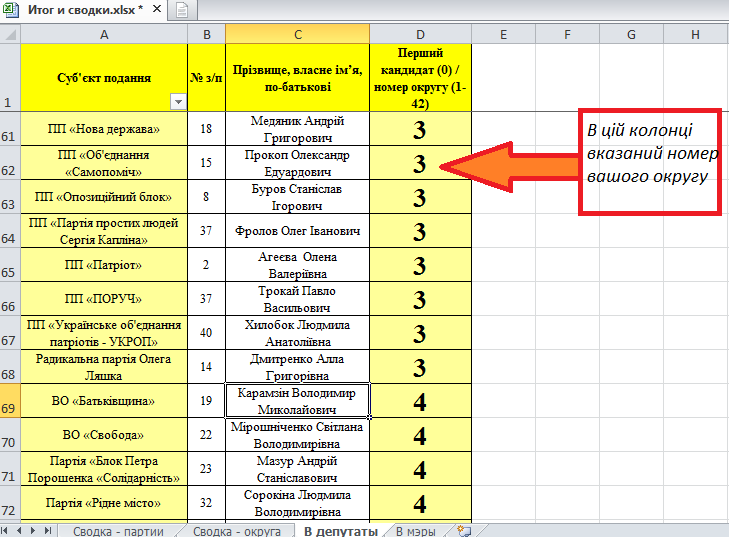The image size is (729, 537).
Task: Close the Итог и сводки.xlsx document tab
Action: tap(157, 9)
